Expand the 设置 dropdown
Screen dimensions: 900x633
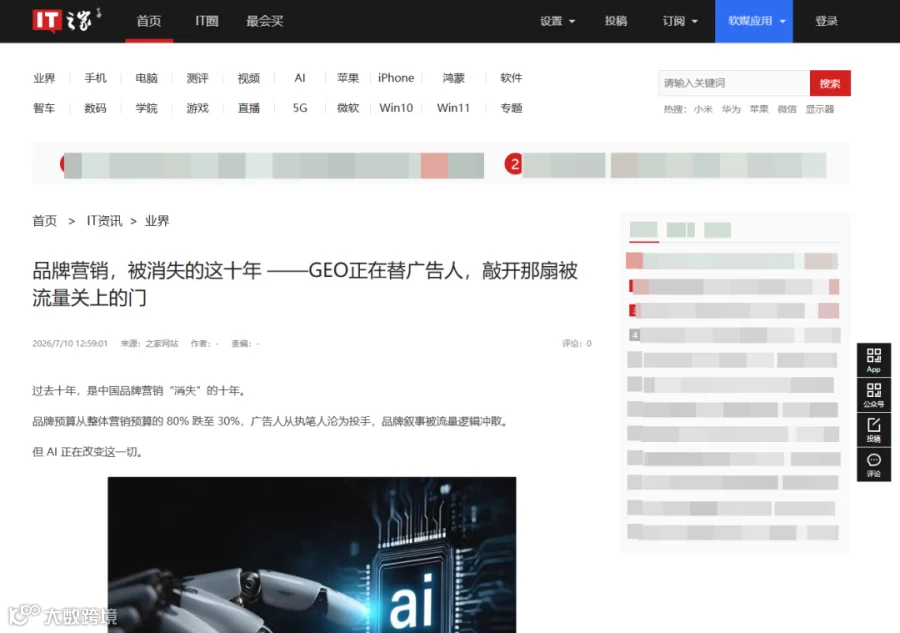[557, 21]
